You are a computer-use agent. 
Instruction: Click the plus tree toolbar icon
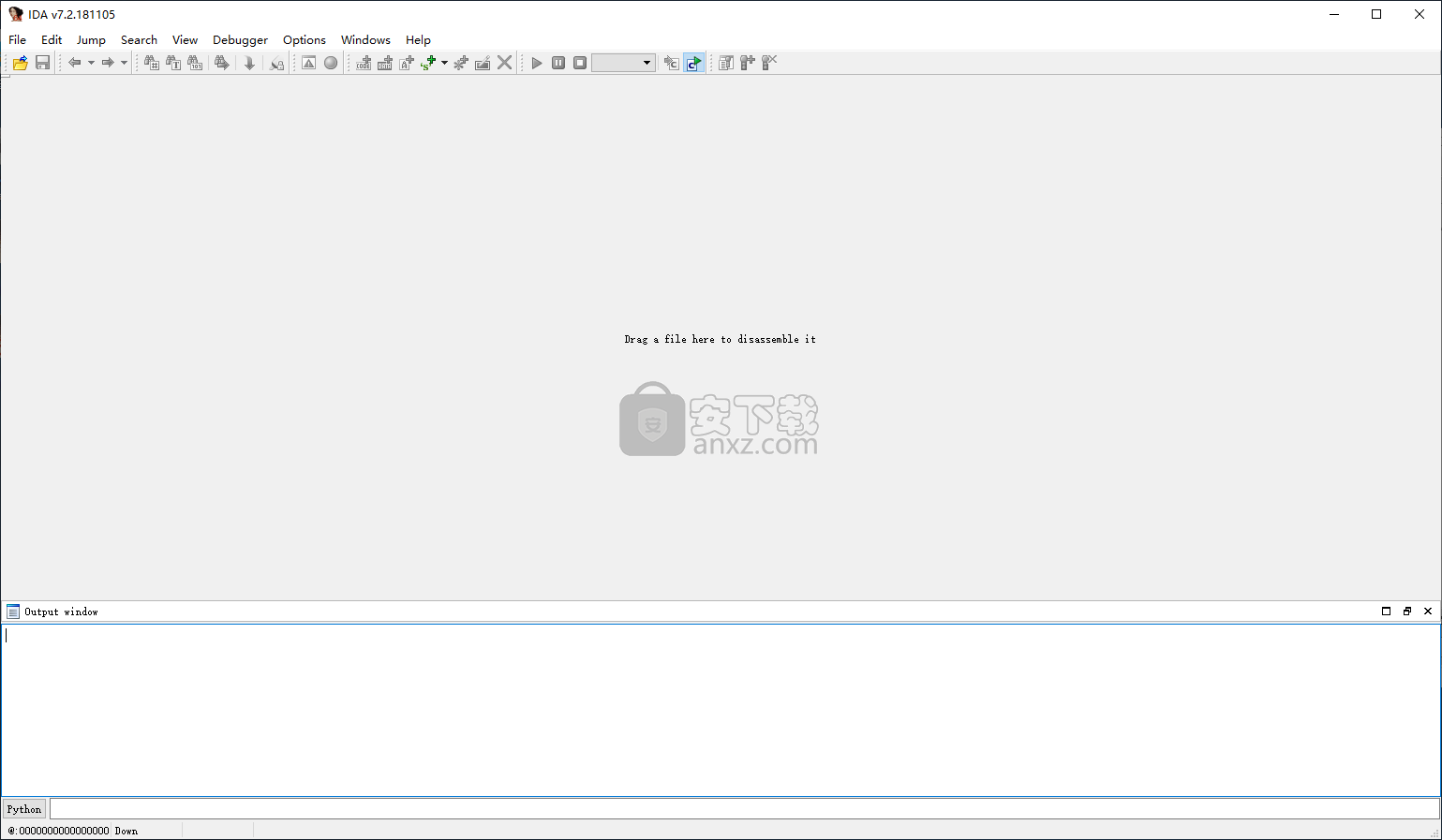[748, 63]
